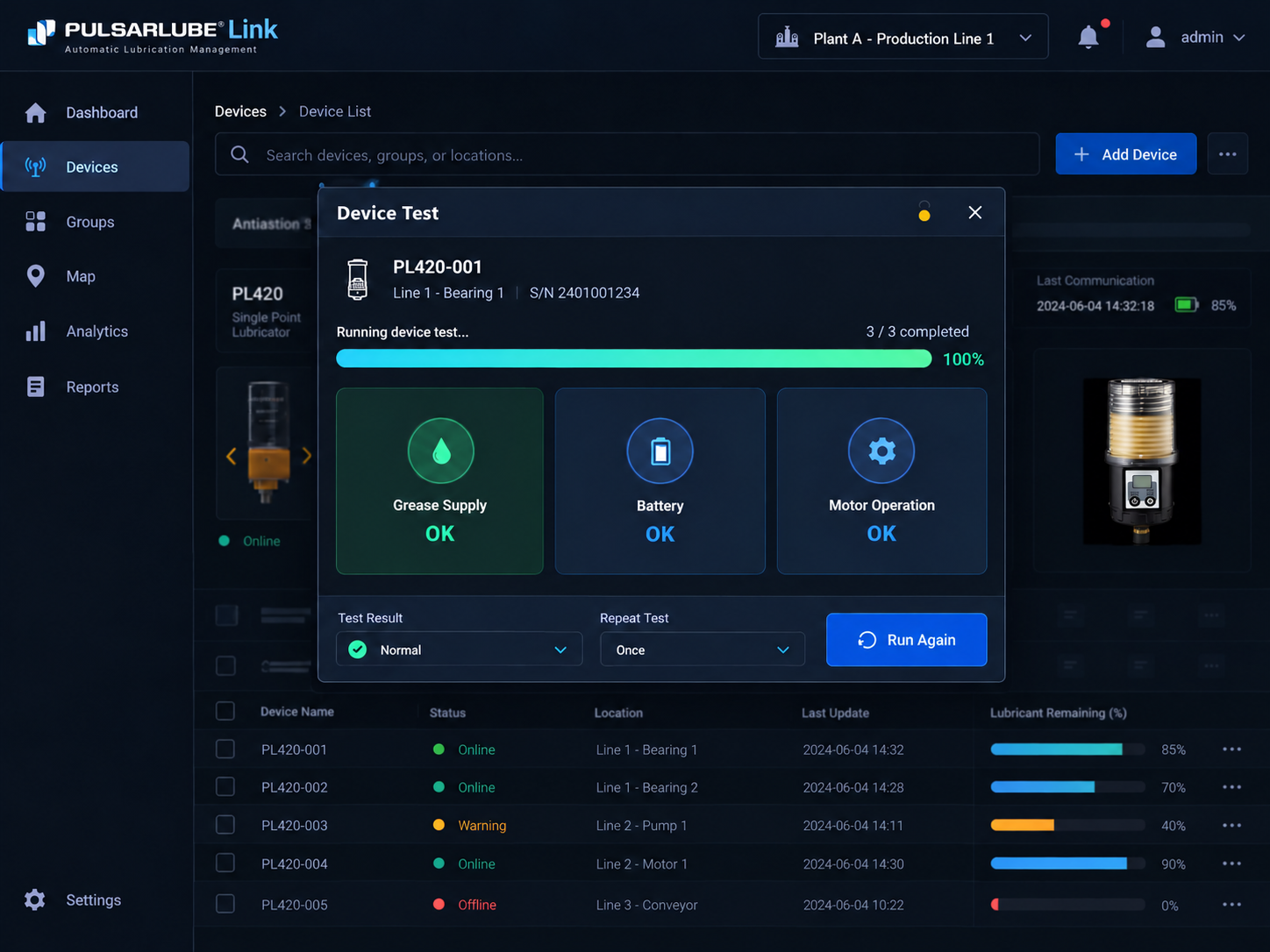Click the Pulsarlube Link logo
The height and width of the screenshot is (952, 1270).
point(153,36)
